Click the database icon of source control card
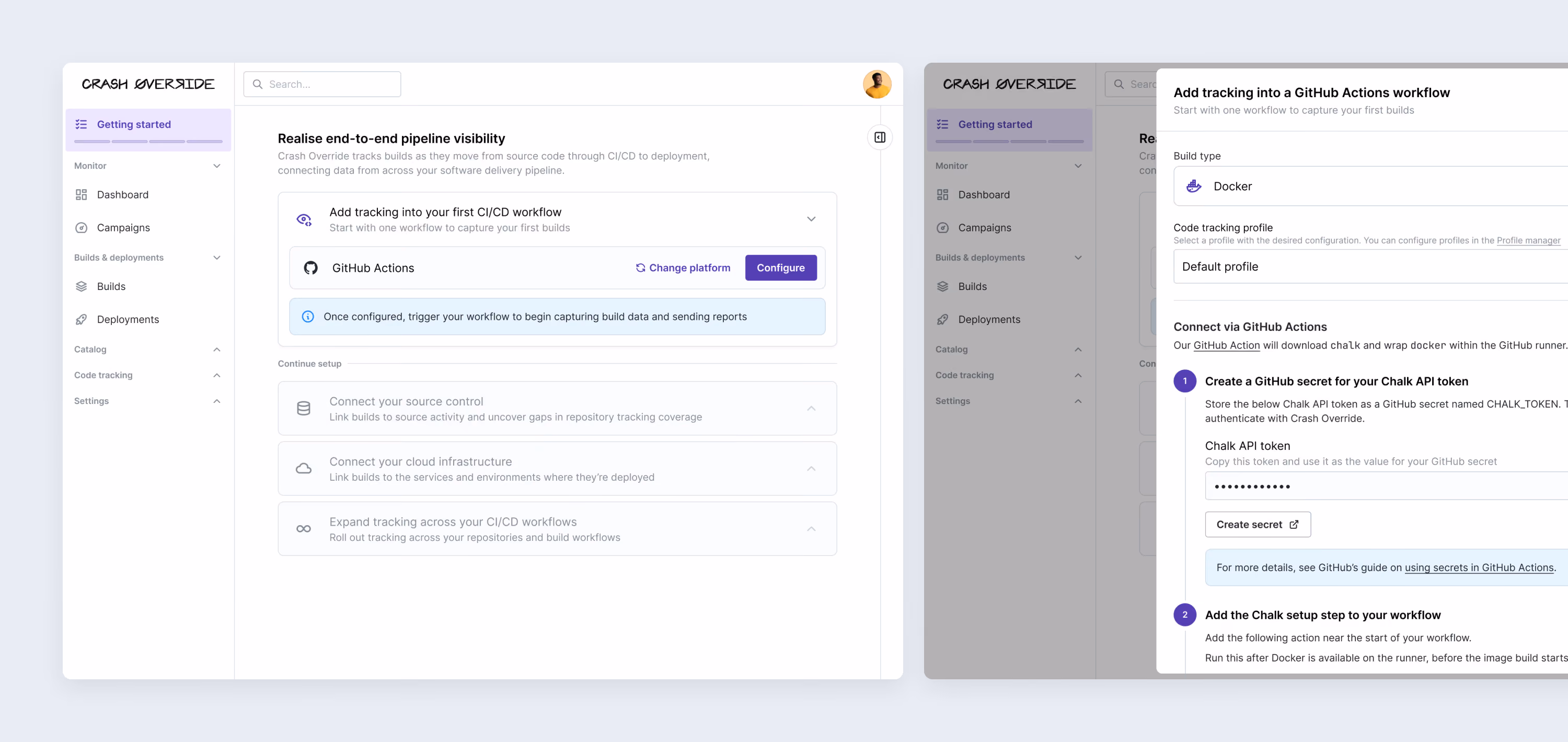1568x742 pixels. tap(303, 409)
